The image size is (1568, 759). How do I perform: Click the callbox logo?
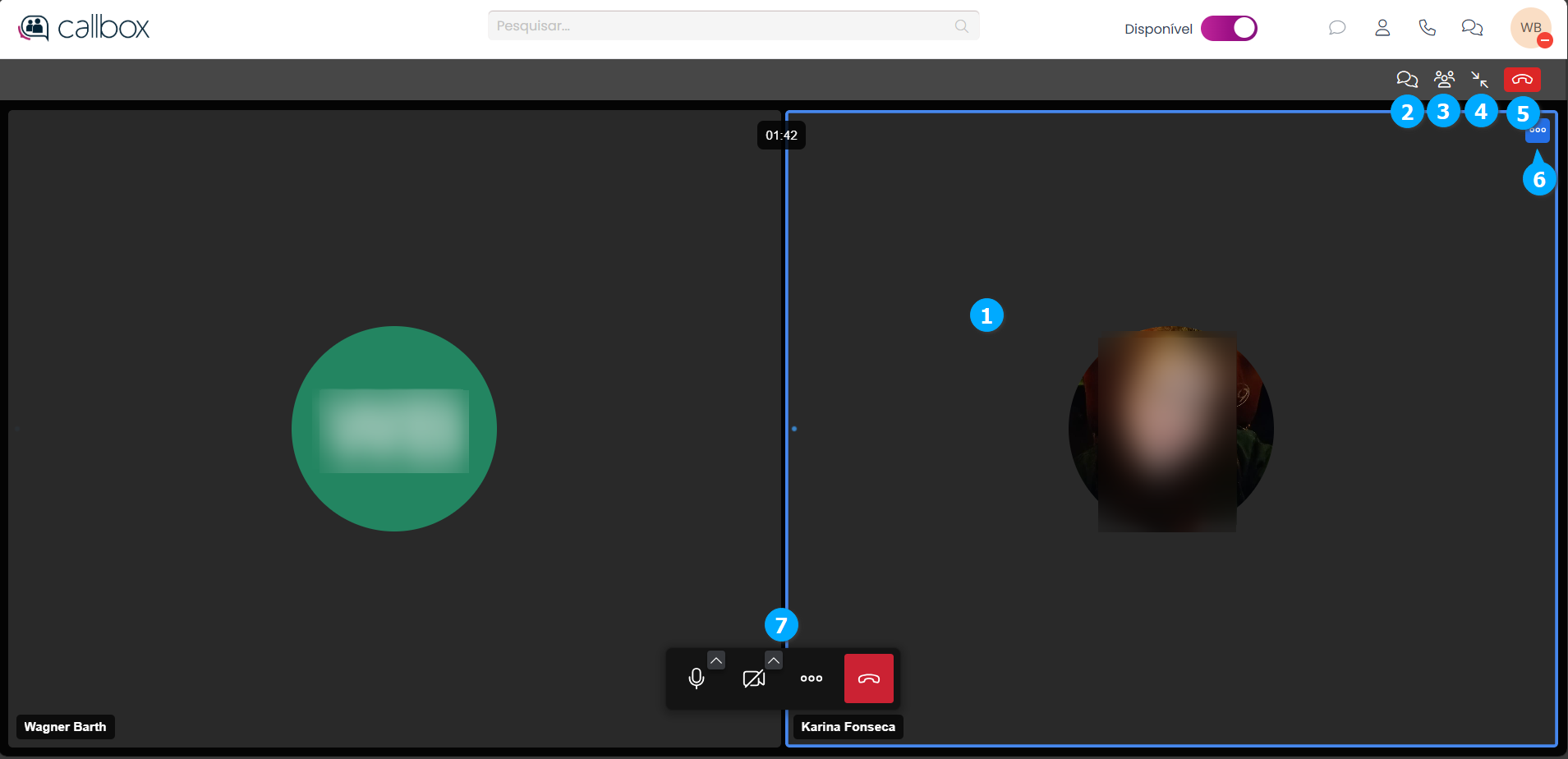tap(84, 28)
